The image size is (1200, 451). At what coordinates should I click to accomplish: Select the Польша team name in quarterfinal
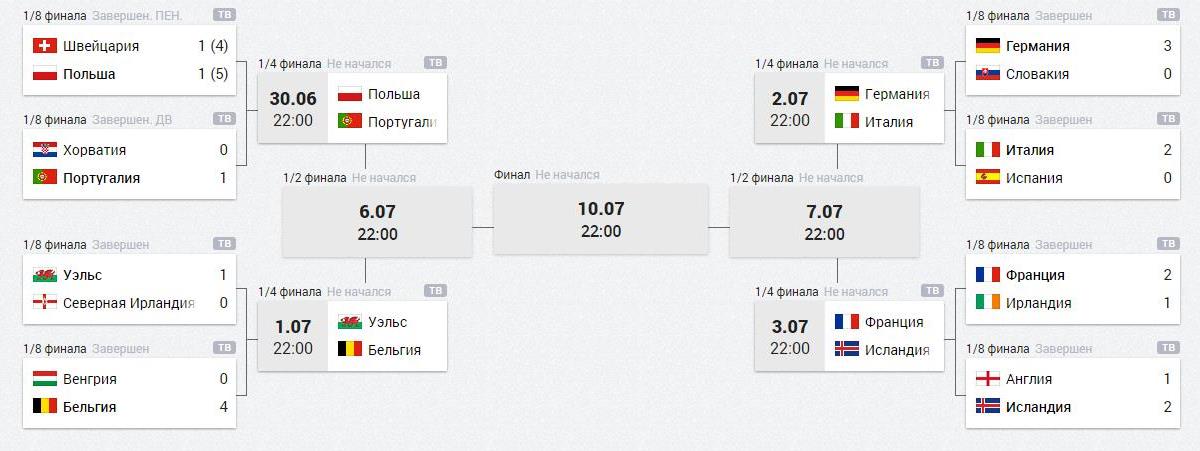pyautogui.click(x=394, y=94)
